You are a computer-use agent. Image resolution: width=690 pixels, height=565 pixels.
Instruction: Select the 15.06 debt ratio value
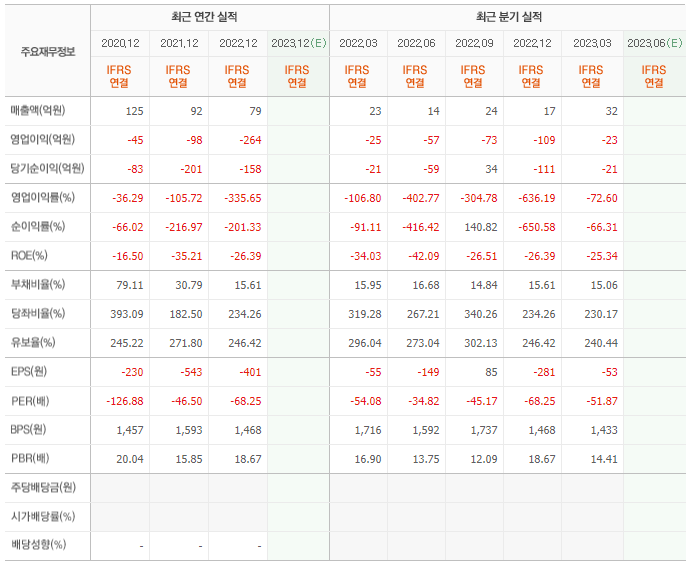pyautogui.click(x=604, y=286)
